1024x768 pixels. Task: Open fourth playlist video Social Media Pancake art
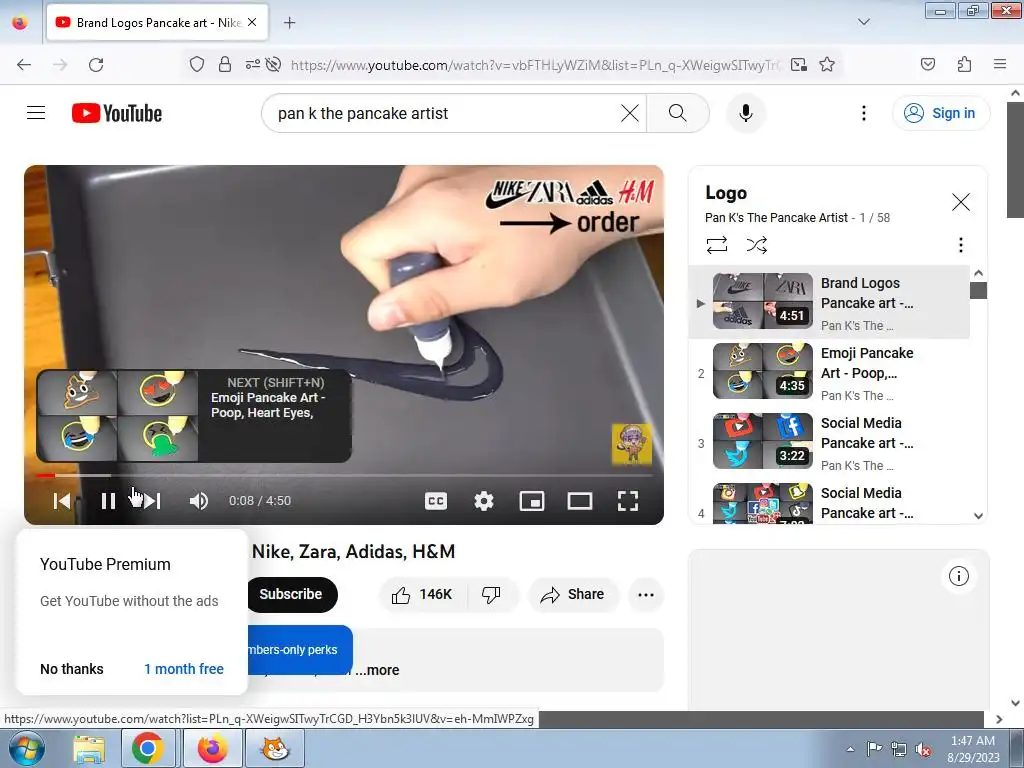point(829,502)
